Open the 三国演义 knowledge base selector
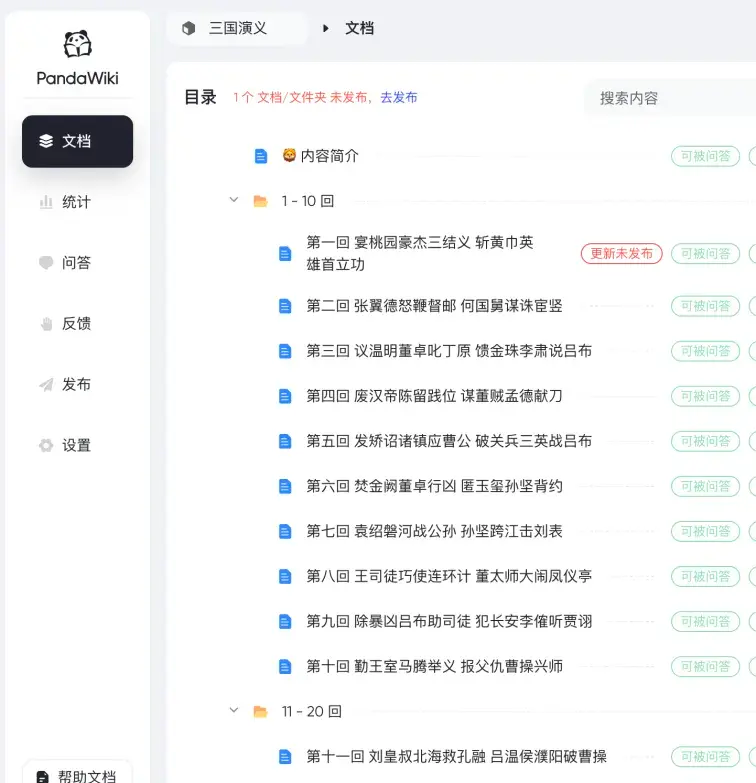 tap(237, 28)
